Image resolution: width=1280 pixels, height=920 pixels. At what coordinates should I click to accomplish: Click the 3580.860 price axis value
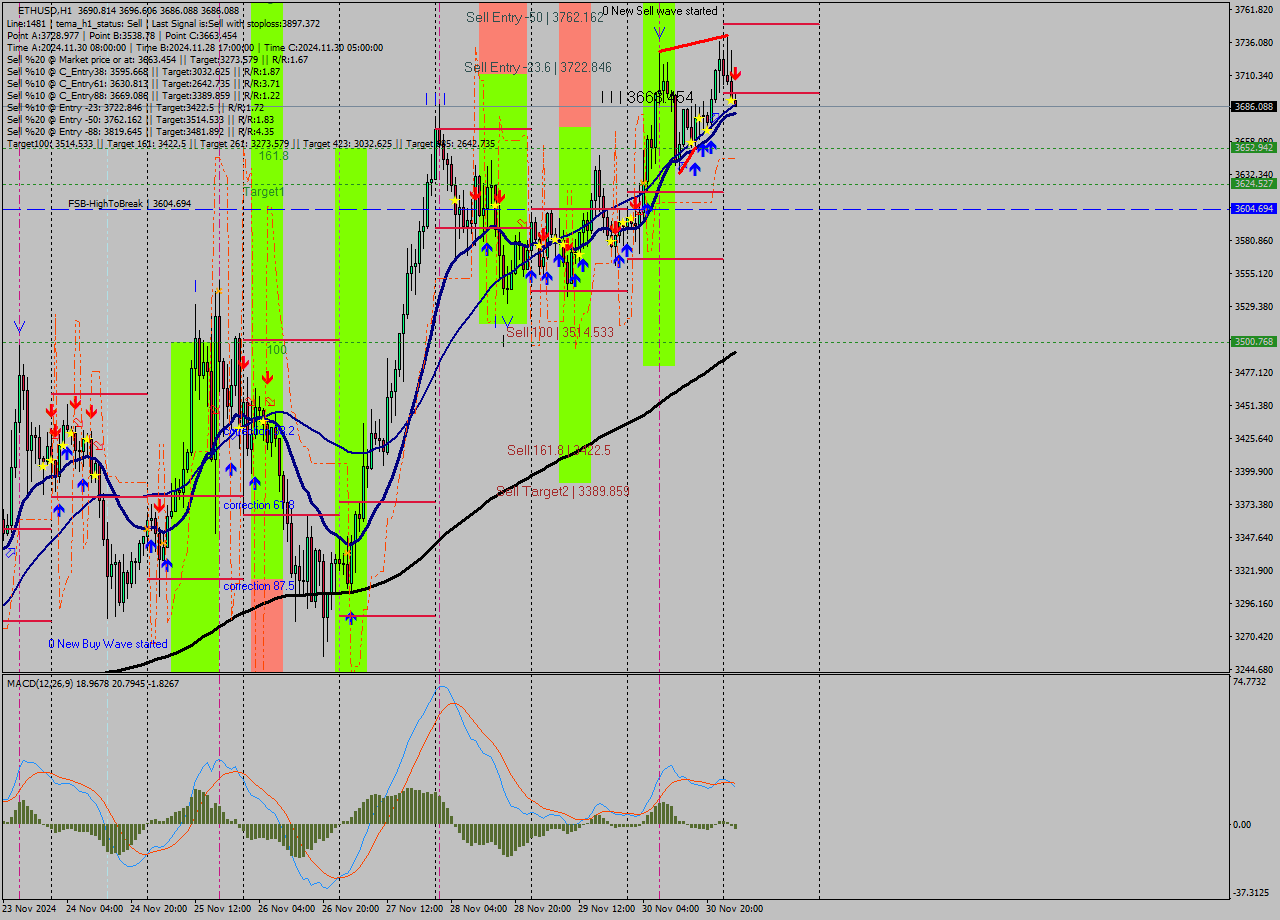tap(1254, 241)
